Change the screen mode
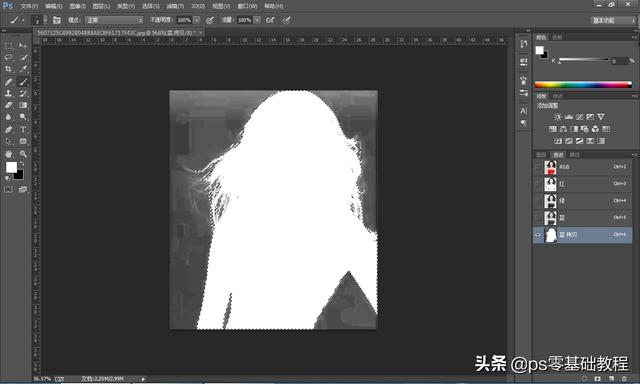The height and width of the screenshot is (384, 640). pos(23,189)
